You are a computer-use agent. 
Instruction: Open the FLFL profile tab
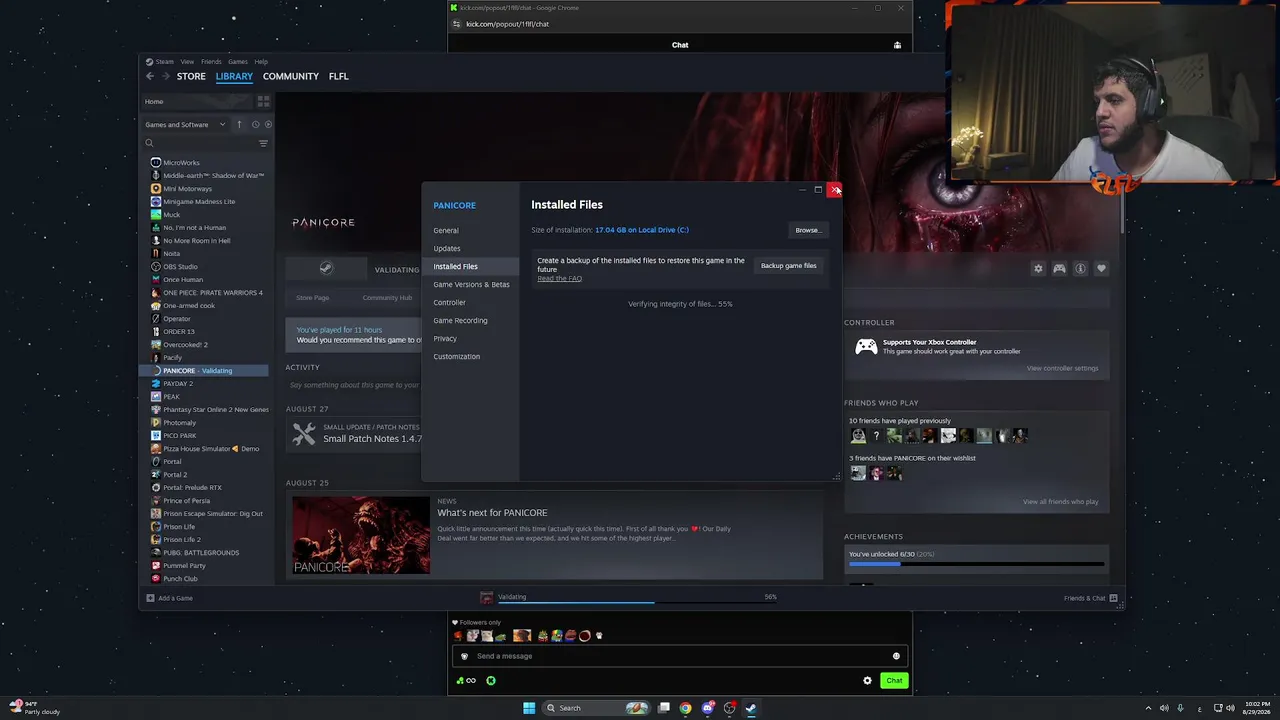coord(339,76)
